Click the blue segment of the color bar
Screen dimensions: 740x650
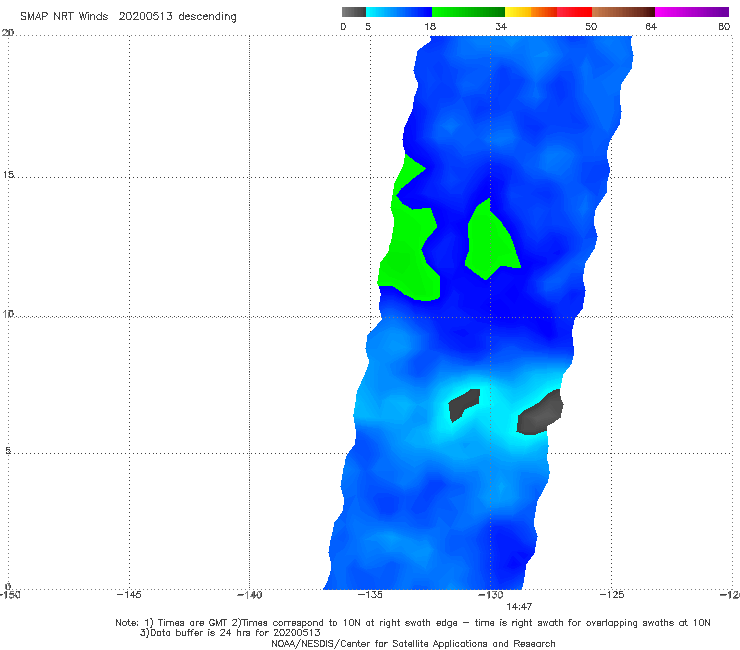point(399,12)
